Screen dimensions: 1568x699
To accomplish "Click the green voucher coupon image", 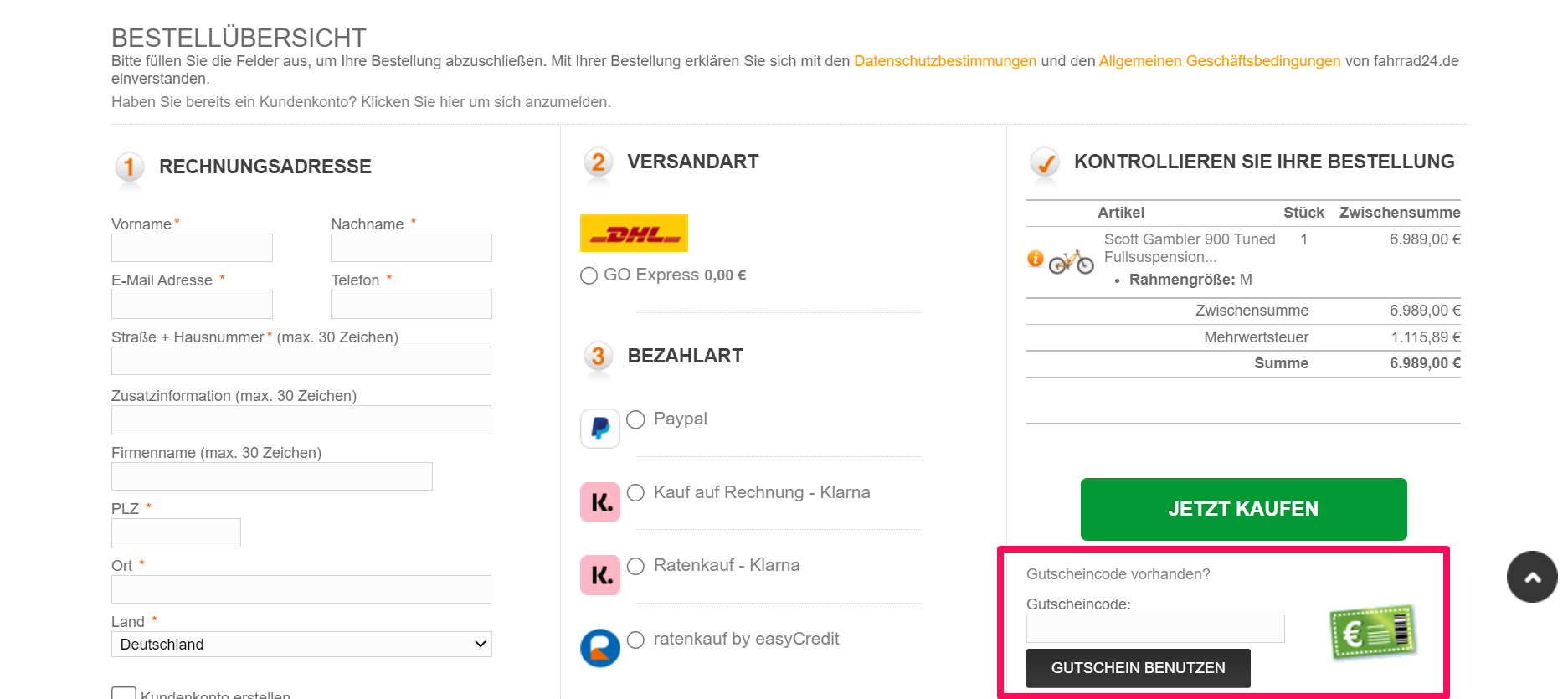I will (x=1373, y=632).
